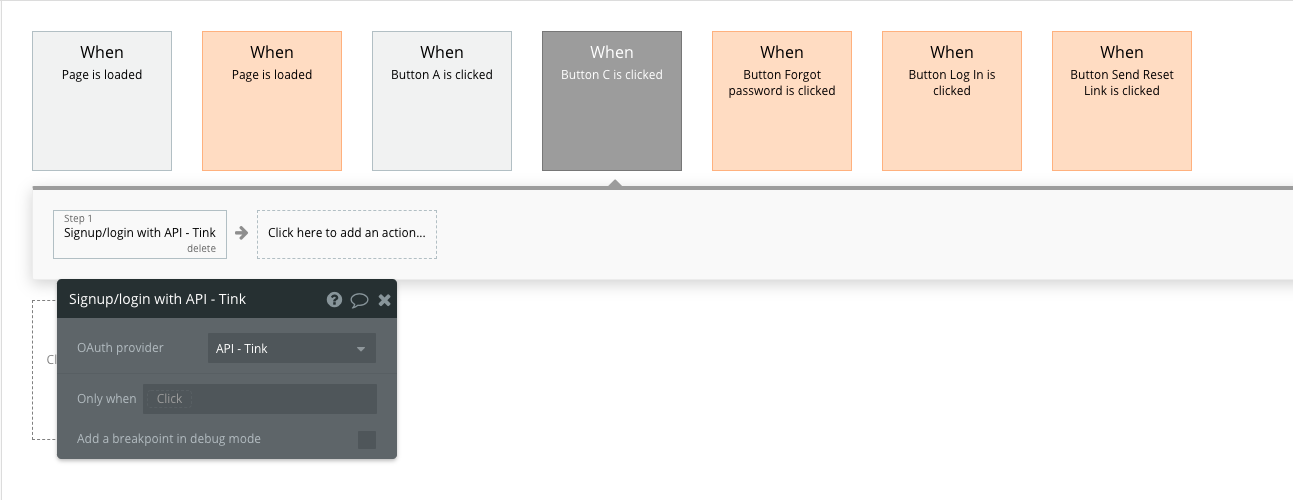The width and height of the screenshot is (1293, 500).
Task: Delete Step 1 action
Action: 201,248
